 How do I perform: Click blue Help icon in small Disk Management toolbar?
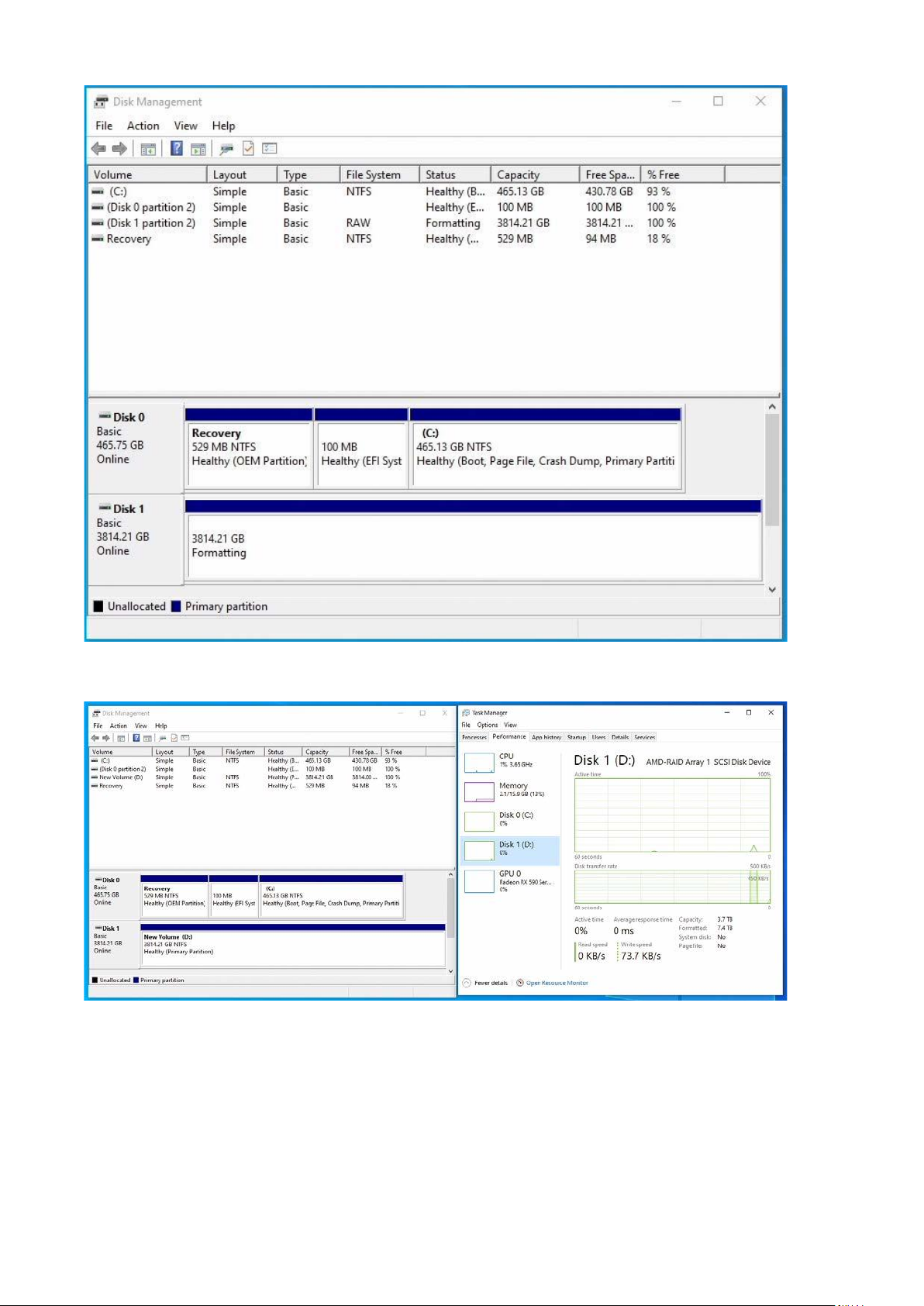(x=136, y=738)
